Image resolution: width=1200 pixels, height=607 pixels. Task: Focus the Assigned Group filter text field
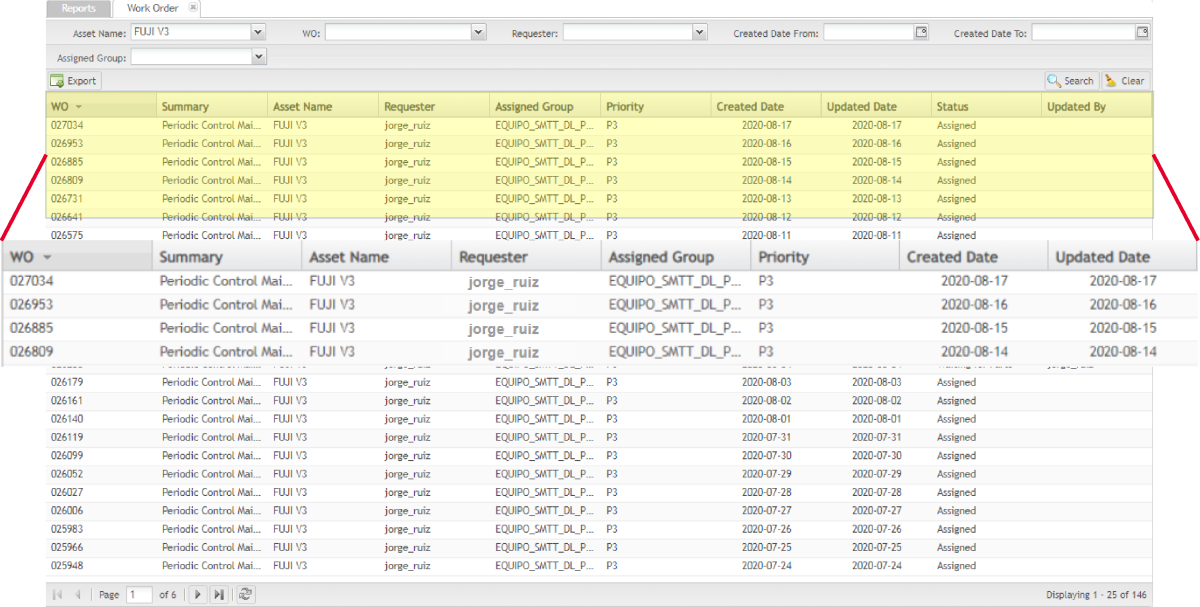point(191,58)
